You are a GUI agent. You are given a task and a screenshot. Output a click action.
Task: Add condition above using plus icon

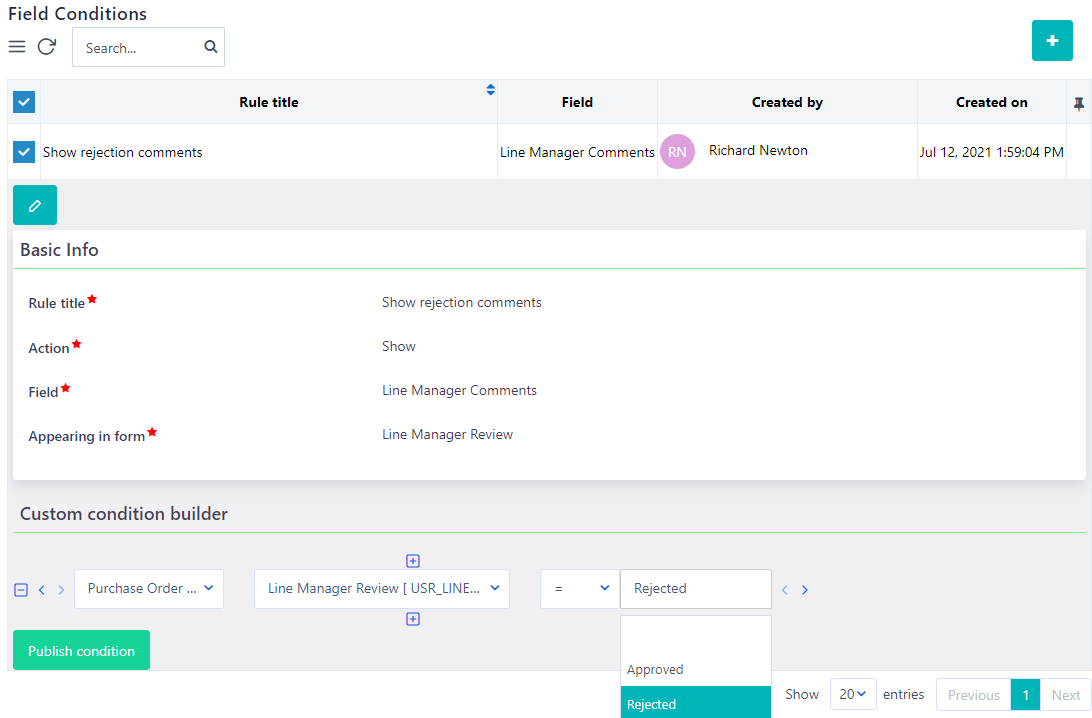click(413, 561)
